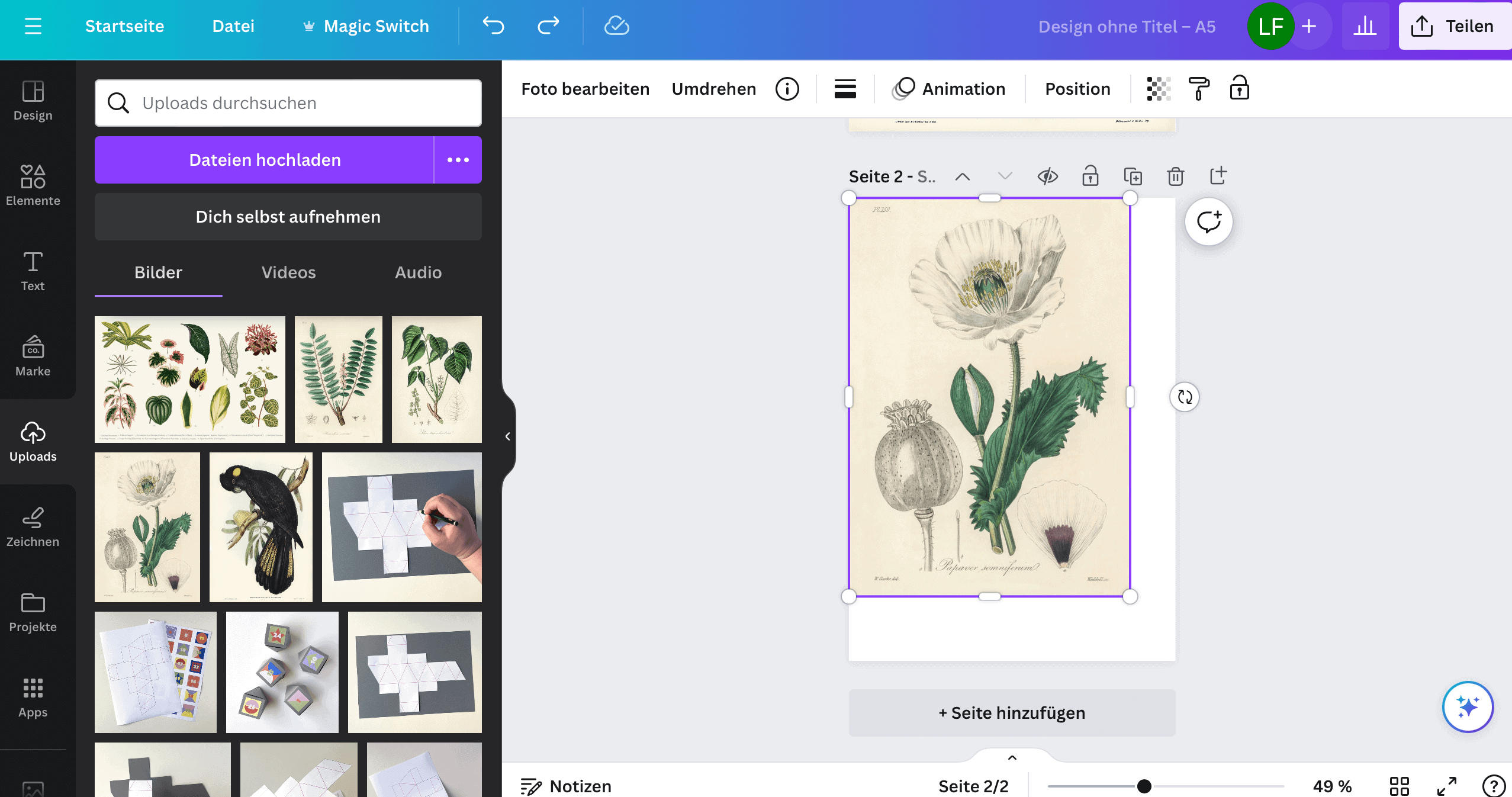Open the Design sidebar panel

click(x=33, y=101)
